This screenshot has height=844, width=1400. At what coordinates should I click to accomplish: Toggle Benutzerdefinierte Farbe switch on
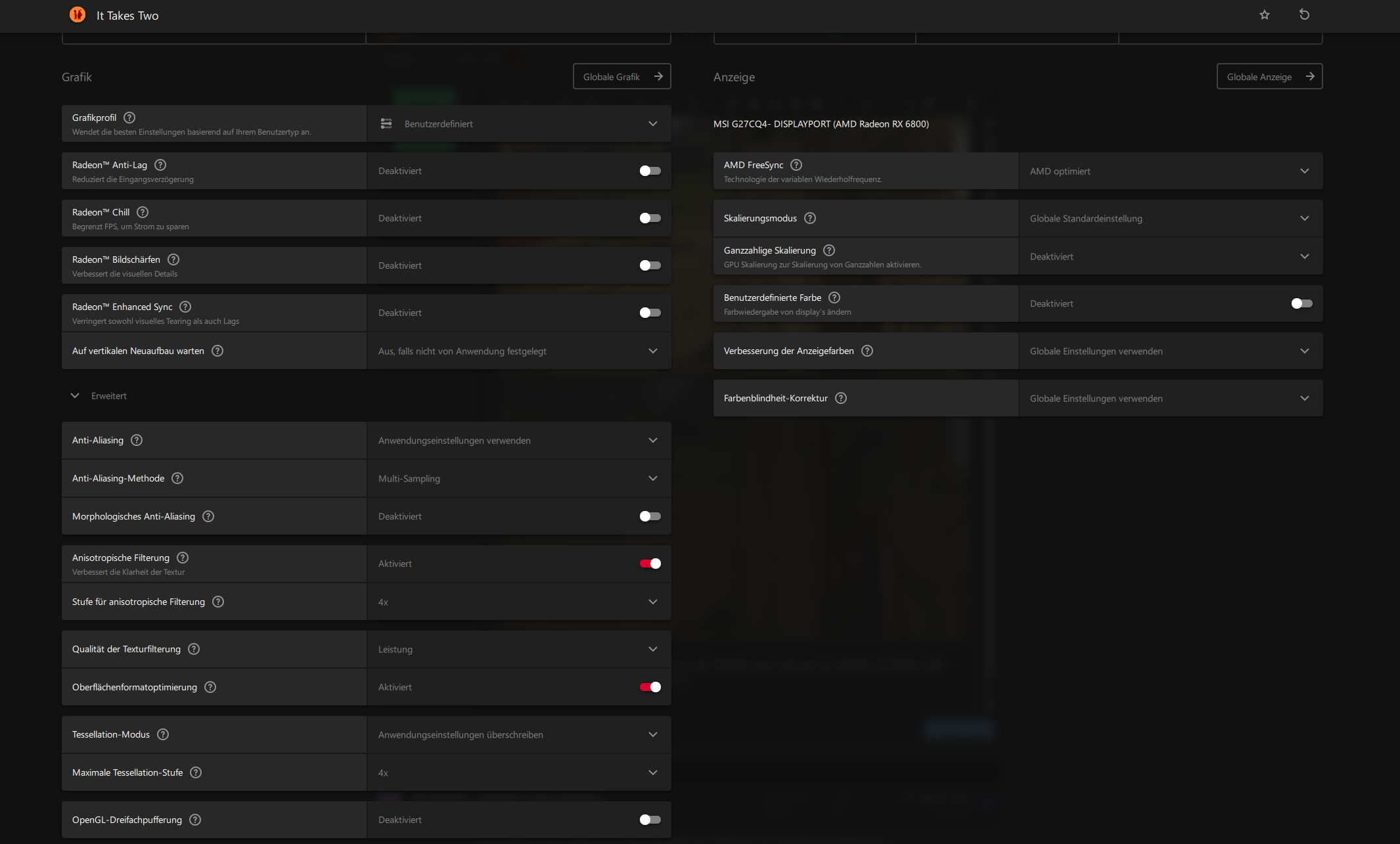(1301, 303)
